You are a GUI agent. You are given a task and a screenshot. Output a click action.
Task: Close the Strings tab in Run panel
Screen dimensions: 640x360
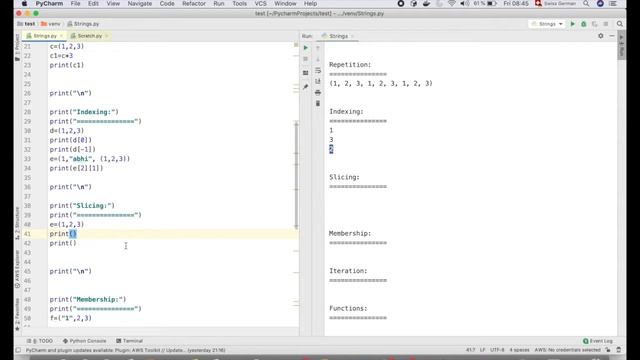[x=352, y=36]
